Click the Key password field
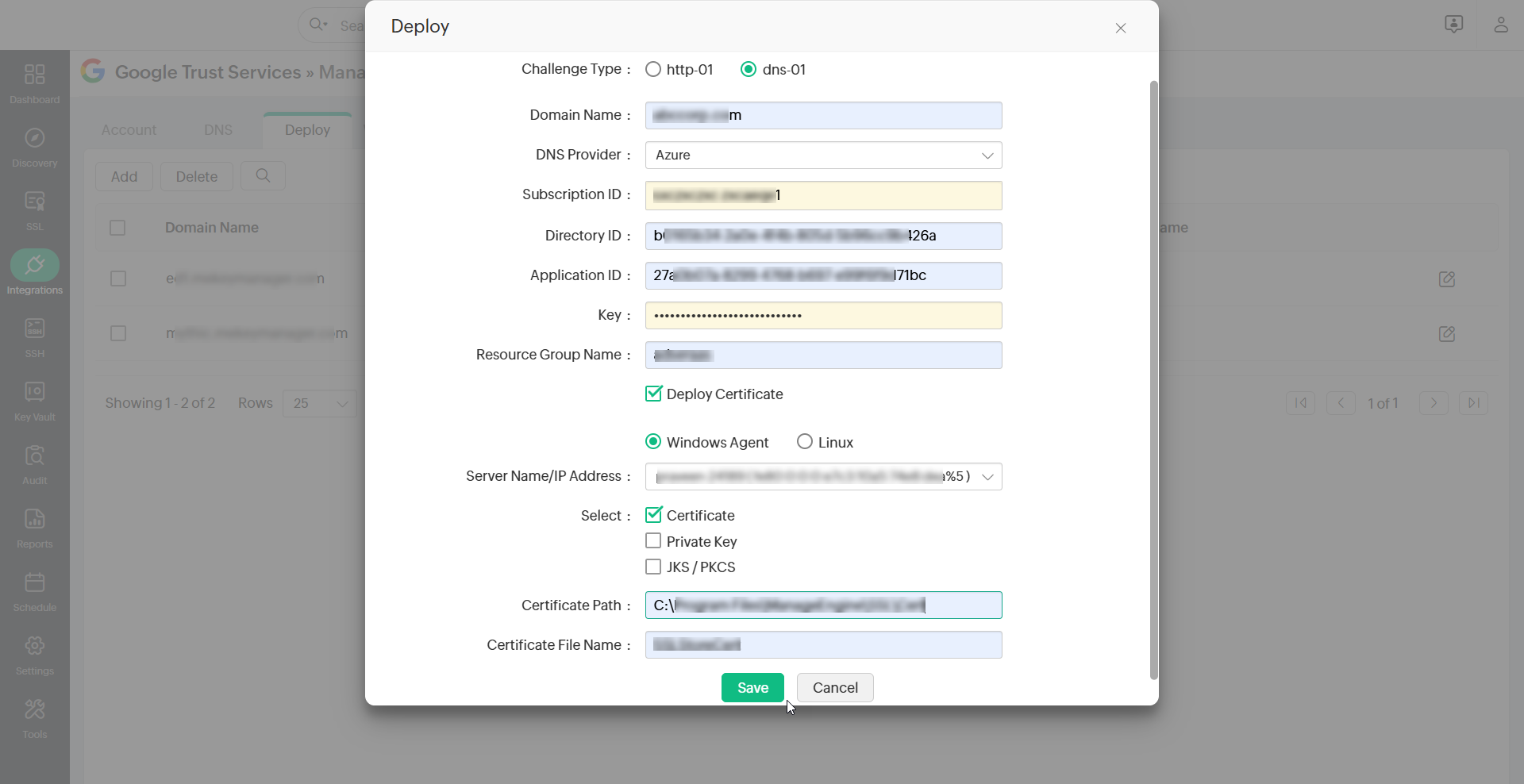Image resolution: width=1524 pixels, height=784 pixels. point(823,315)
